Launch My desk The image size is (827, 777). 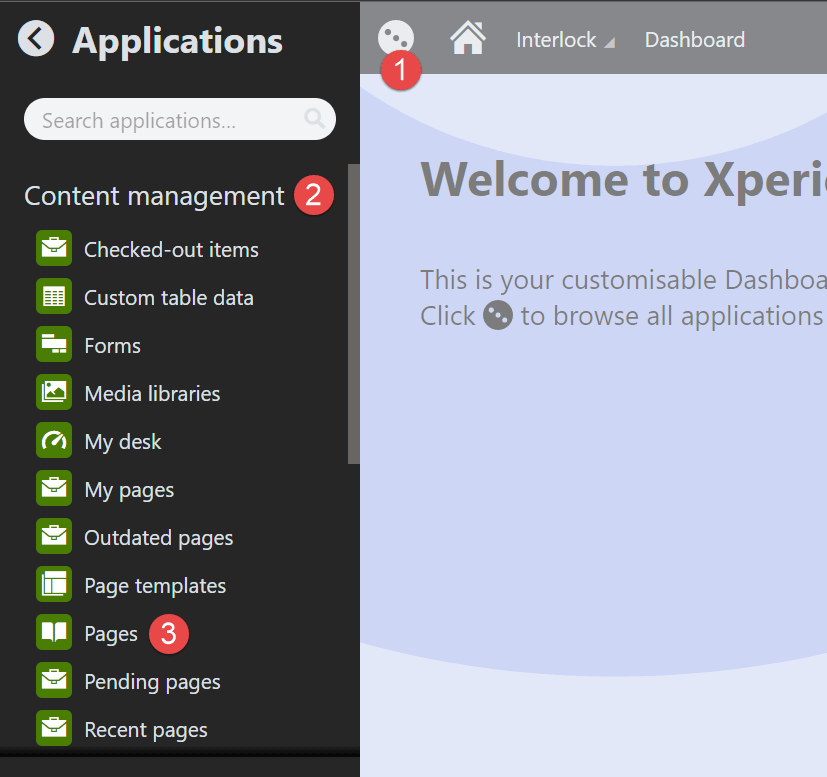click(x=123, y=442)
